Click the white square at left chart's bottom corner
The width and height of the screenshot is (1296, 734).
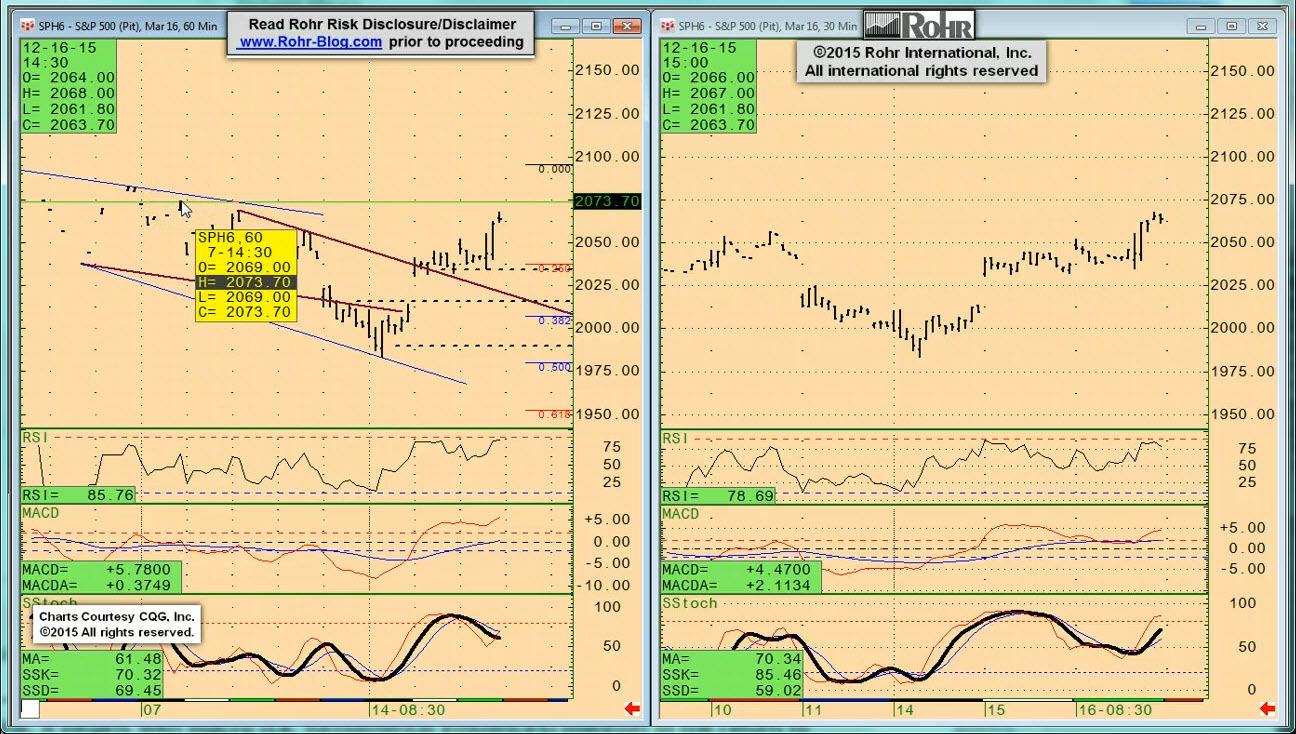pos(30,709)
